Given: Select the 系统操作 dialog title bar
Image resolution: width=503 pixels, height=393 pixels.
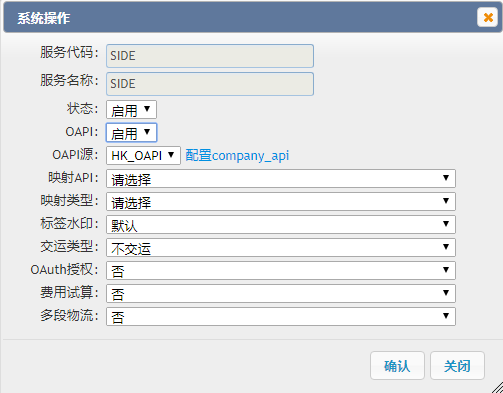Looking at the screenshot, I should click(x=240, y=18).
